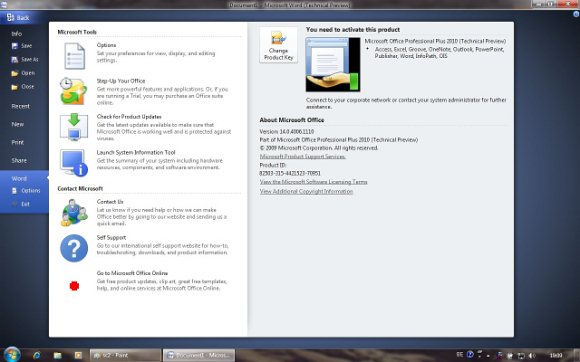Click the sidebar Options icon under Word
Image resolution: width=580 pixels, height=362 pixels.
pos(14,191)
